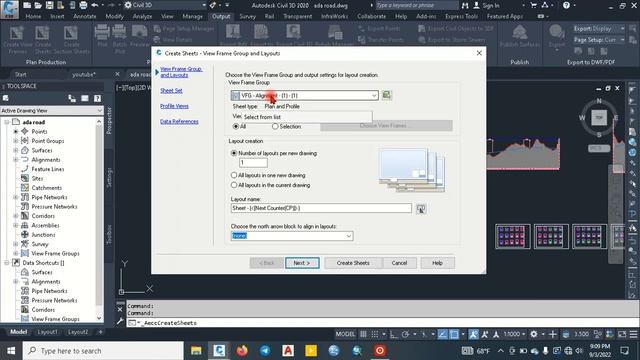Click the workspace switching gear in status bar
The image size is (640, 360).
(533, 334)
